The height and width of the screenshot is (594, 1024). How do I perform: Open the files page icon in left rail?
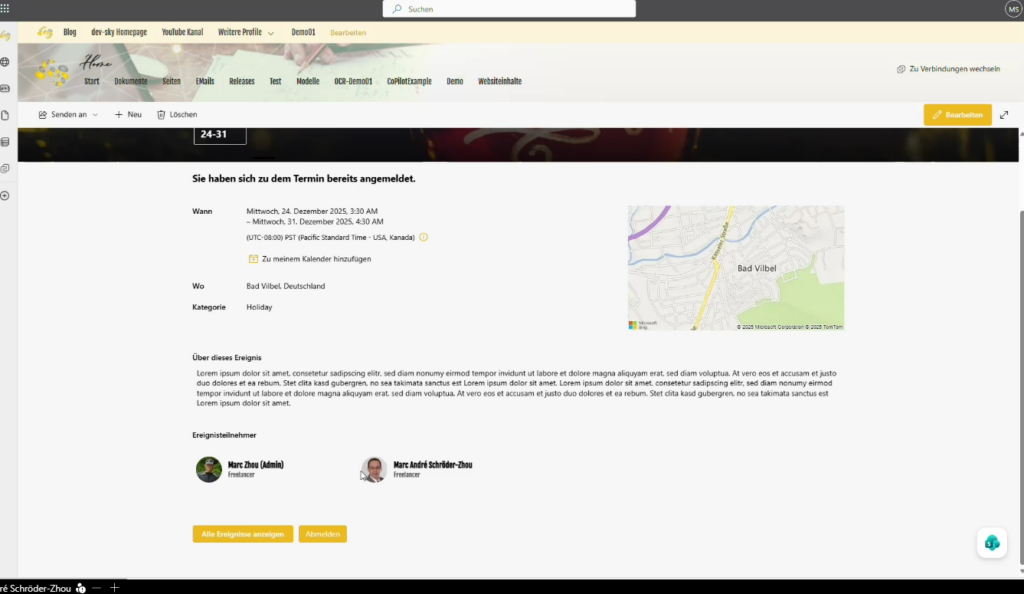tap(5, 116)
